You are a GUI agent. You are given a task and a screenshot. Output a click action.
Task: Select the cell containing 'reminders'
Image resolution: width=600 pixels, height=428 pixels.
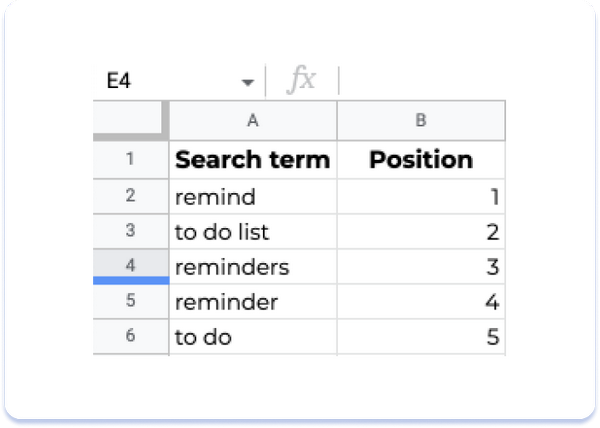tap(253, 266)
